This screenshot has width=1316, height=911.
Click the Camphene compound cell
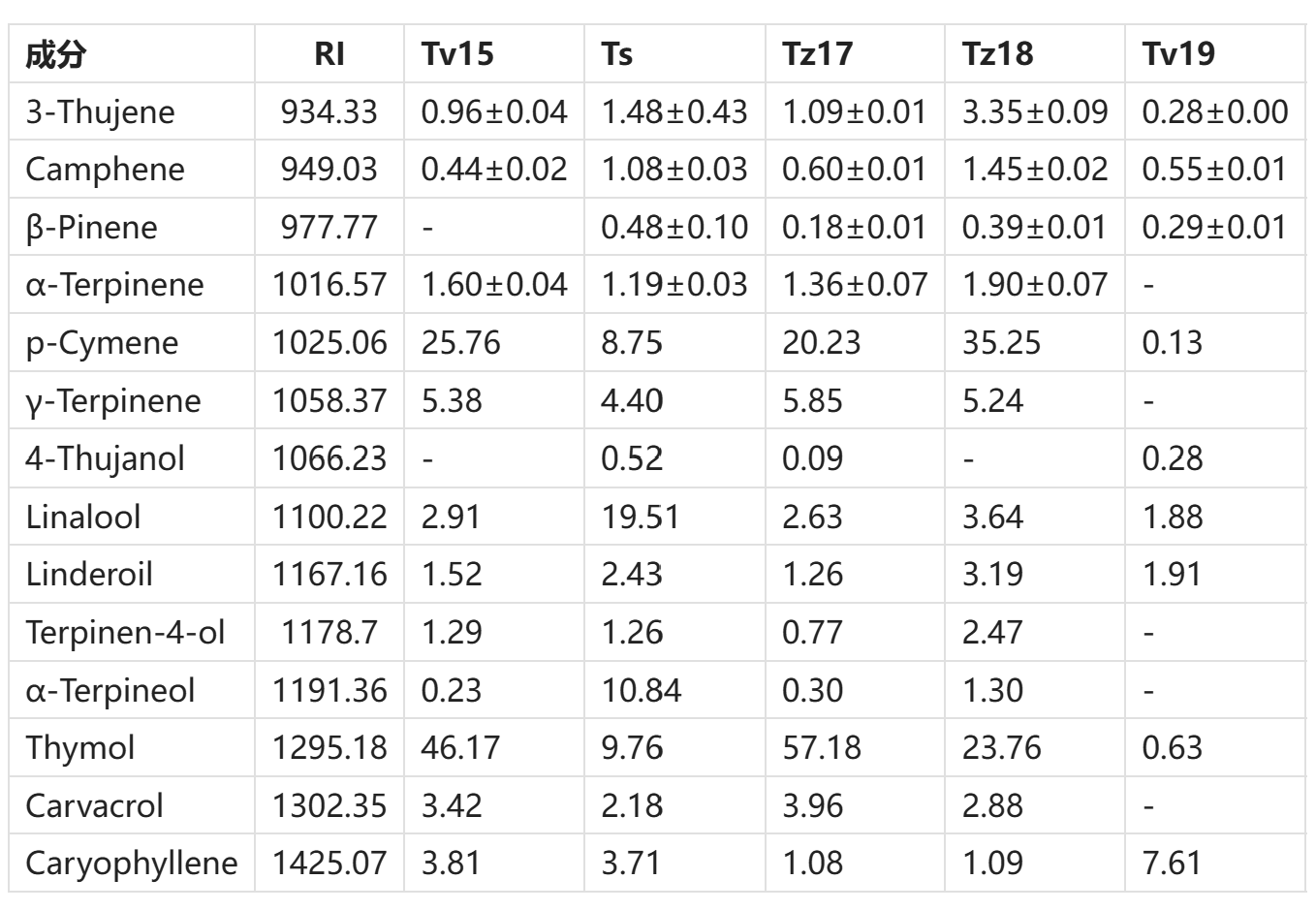click(x=105, y=169)
